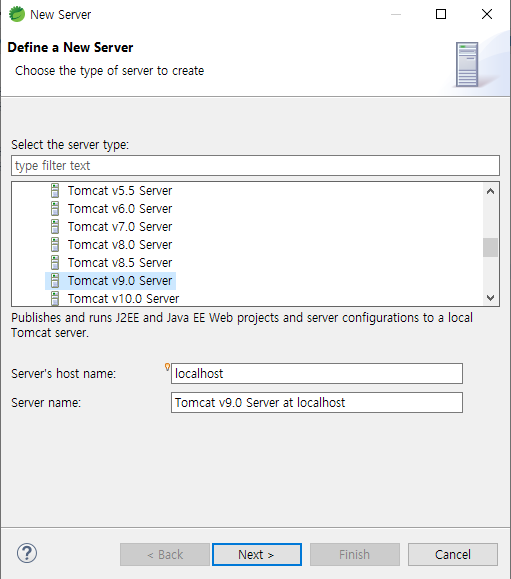The height and width of the screenshot is (579, 511).
Task: Click the server list scrollbar thumb
Action: 490,247
